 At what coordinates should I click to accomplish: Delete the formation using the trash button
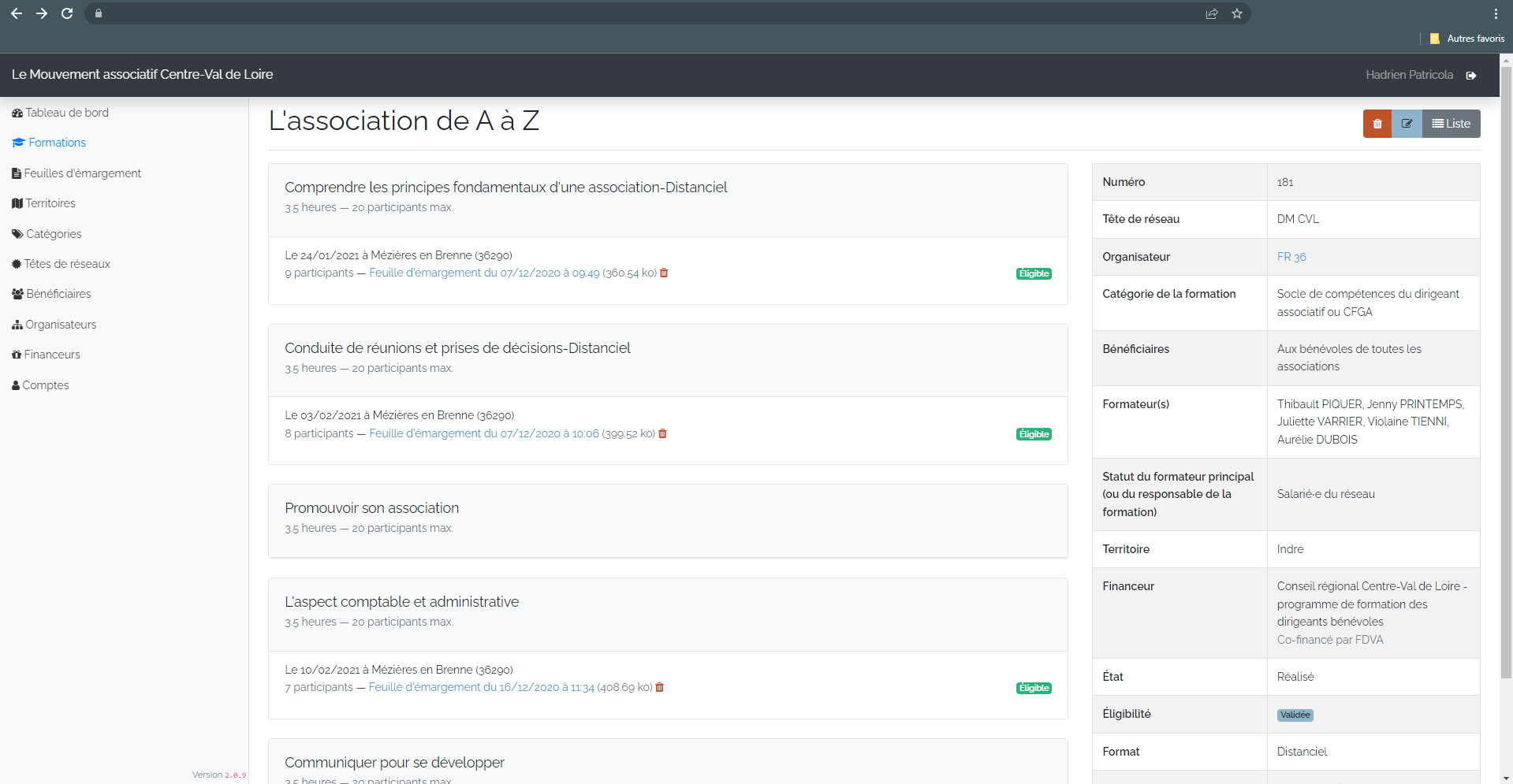(1377, 123)
